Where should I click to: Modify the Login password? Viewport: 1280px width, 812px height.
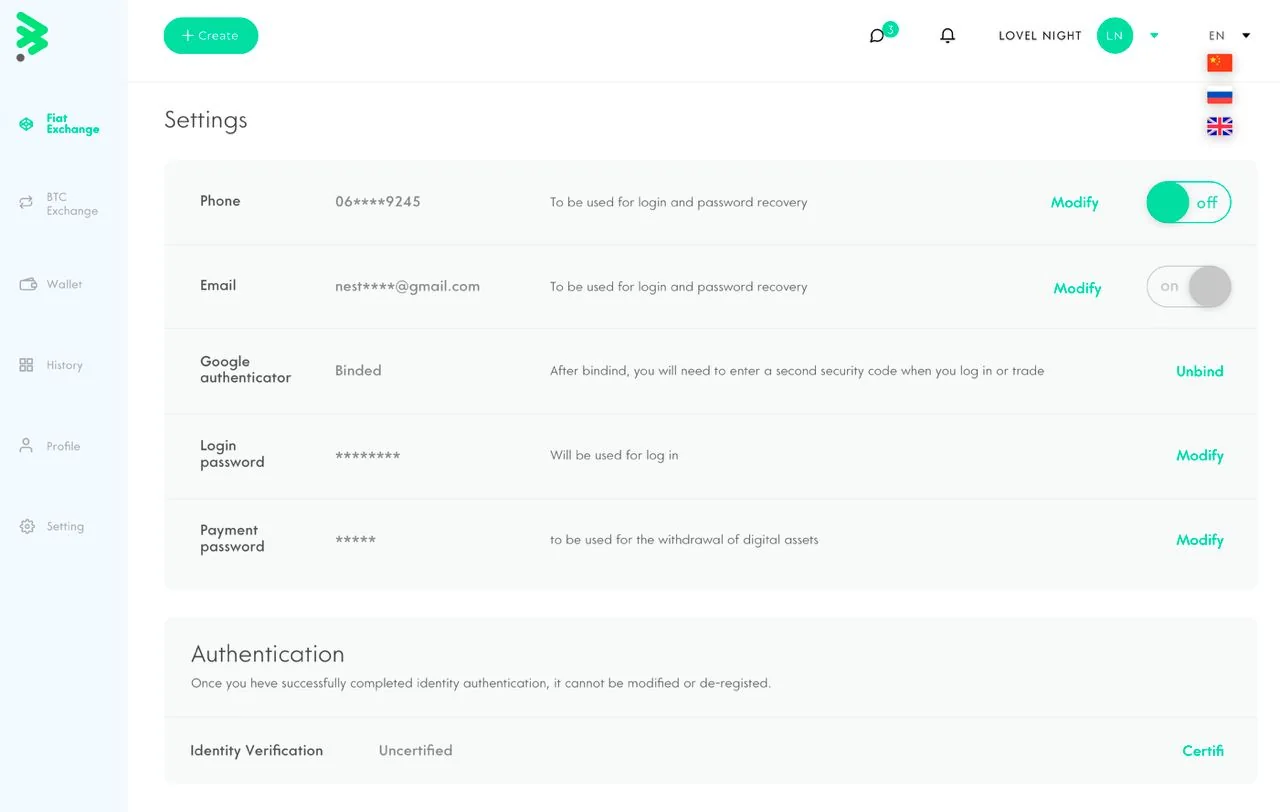click(1200, 456)
